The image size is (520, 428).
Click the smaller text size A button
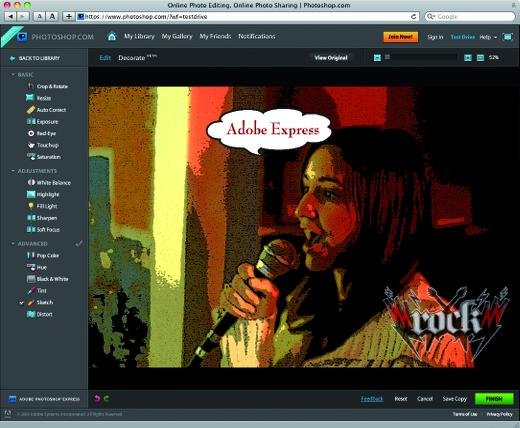[x=39, y=16]
